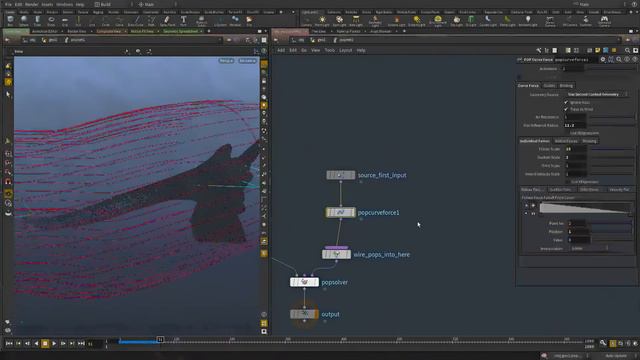Viewport: 640px width, 360px height.
Task: Toggle the Ignore Mass checkbox
Action: 566,102
